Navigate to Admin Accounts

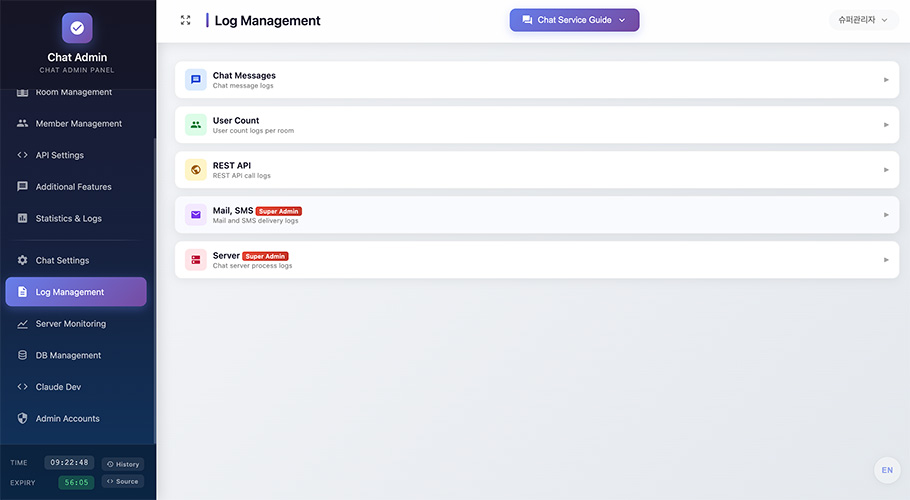tap(76, 418)
